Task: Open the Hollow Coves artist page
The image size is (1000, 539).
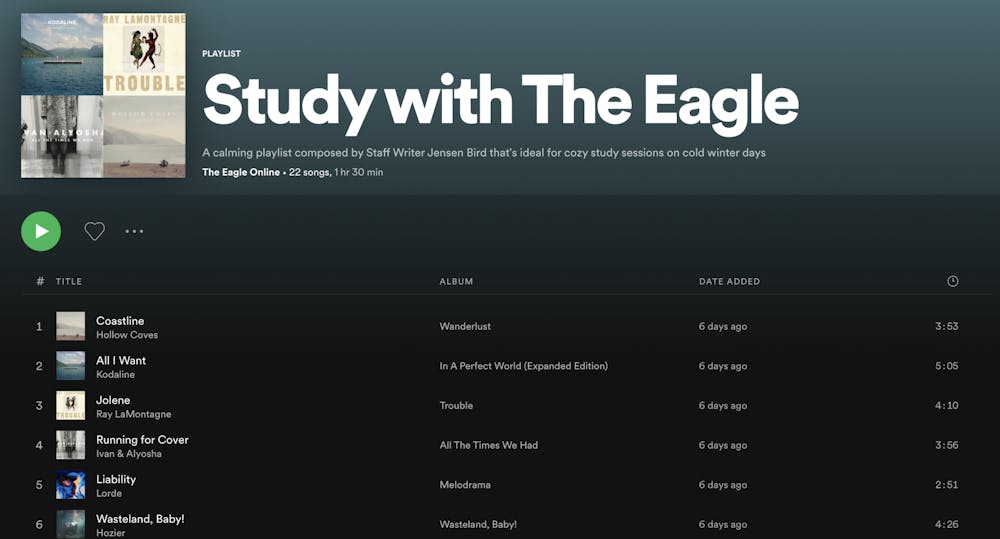Action: coord(127,335)
